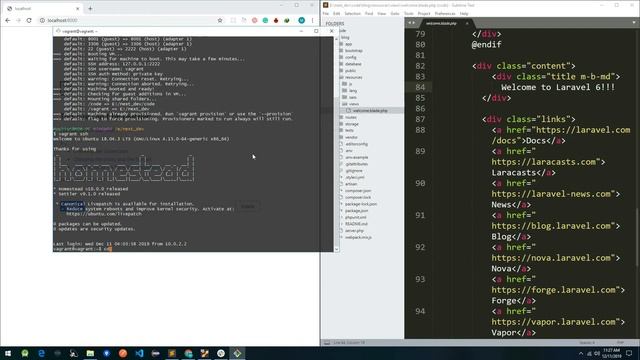Screen dimensions: 640x360
Task: Open package.json from the sidebar
Action: (357, 211)
